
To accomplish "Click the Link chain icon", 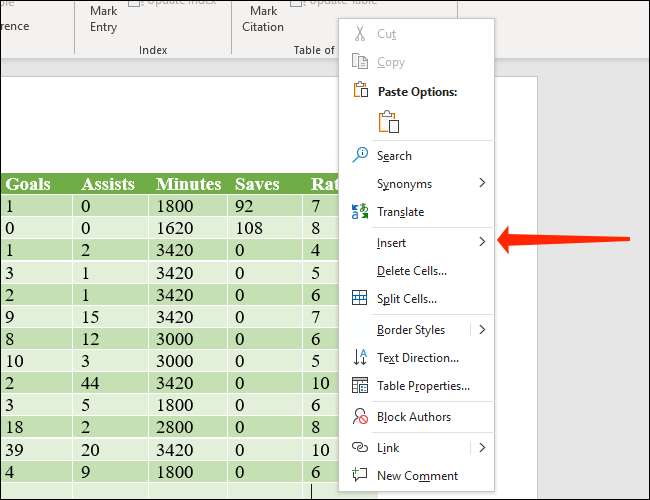I will pyautogui.click(x=361, y=447).
